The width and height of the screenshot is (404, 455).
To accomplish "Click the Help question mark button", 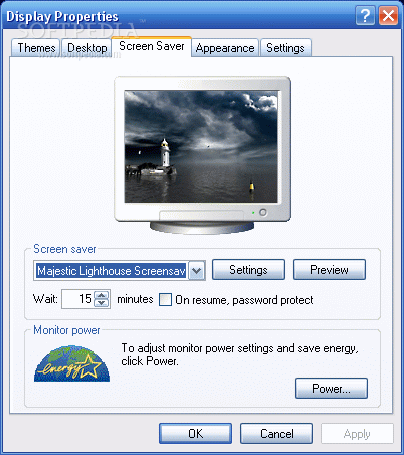I will pyautogui.click(x=366, y=16).
